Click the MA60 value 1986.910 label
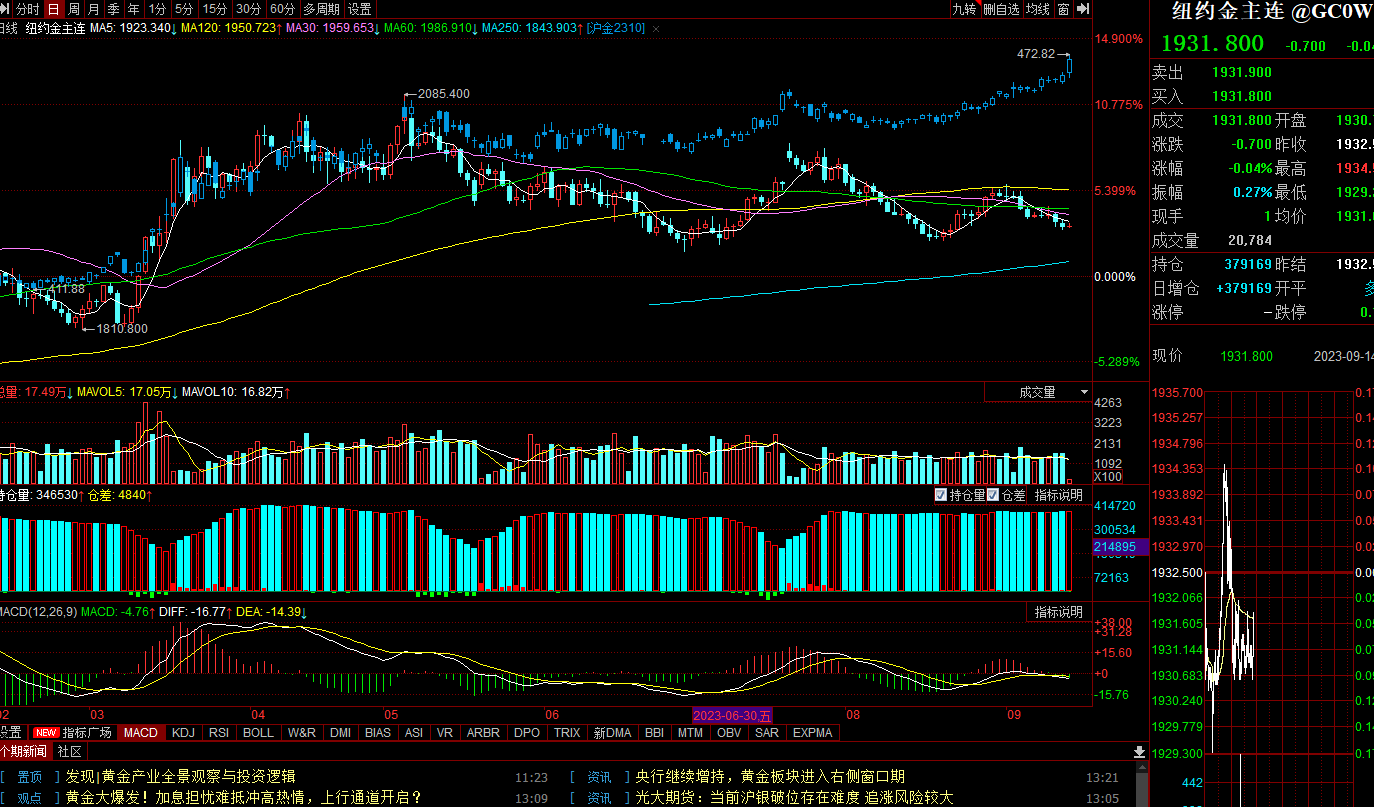The height and width of the screenshot is (807, 1374). (428, 28)
